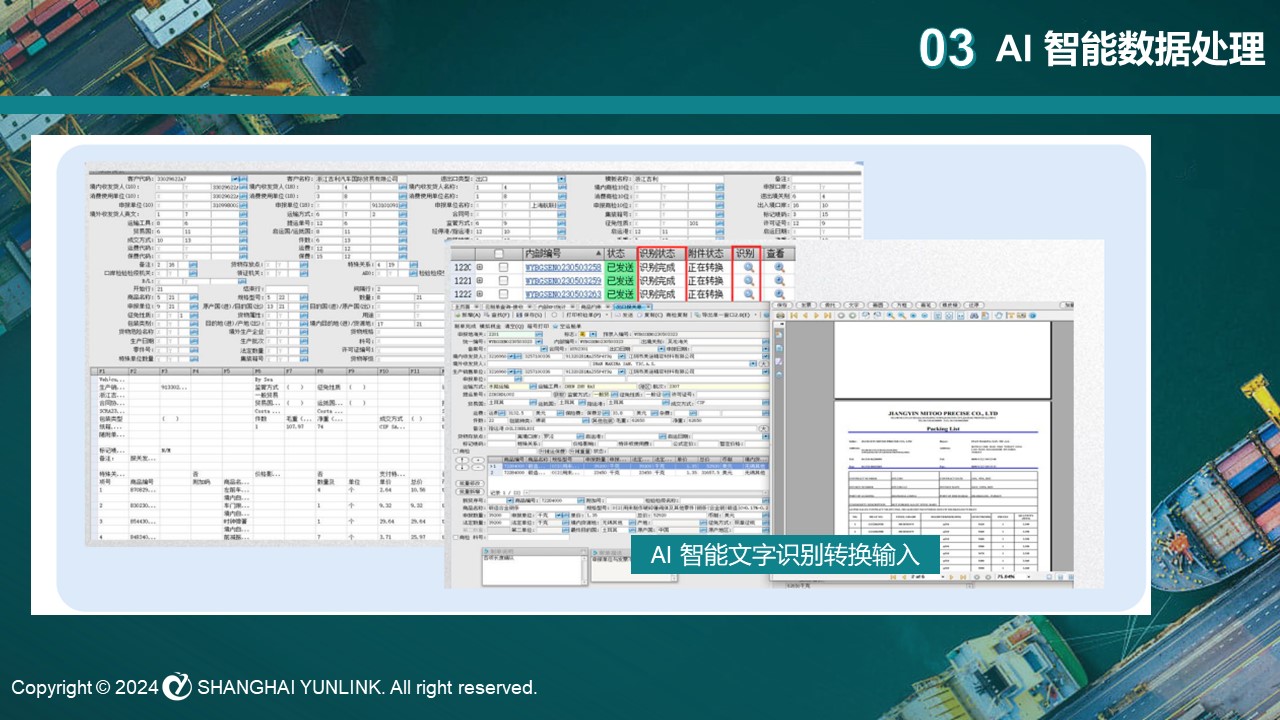
Task: Toggle the select-all checkbox in table header
Action: pyautogui.click(x=498, y=254)
